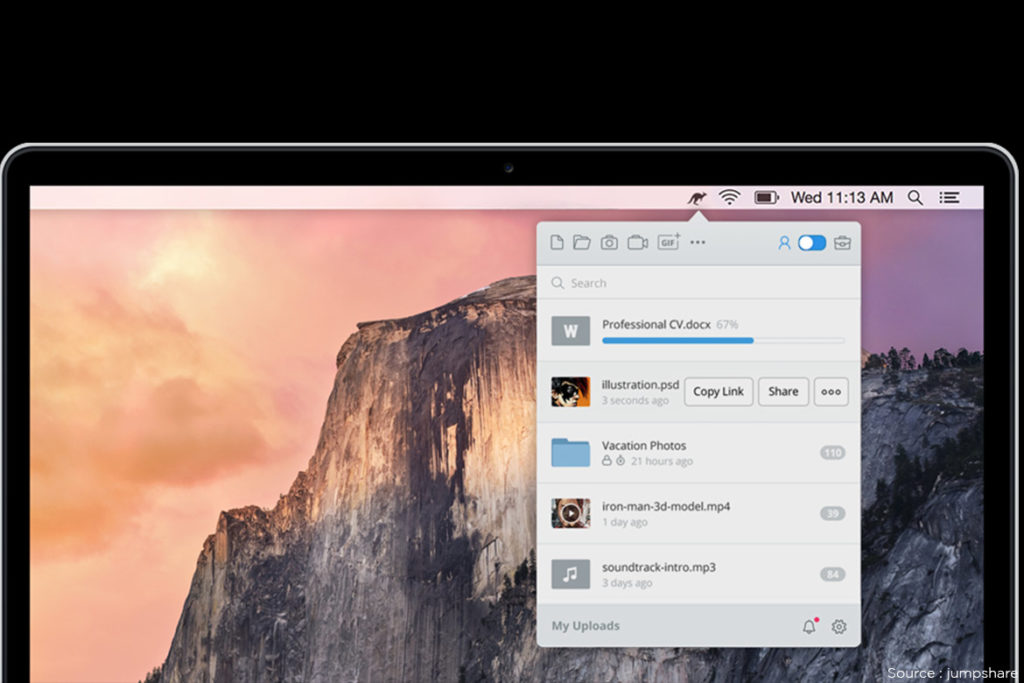Record a GIF with the GIF icon
The height and width of the screenshot is (683, 1024).
[668, 242]
